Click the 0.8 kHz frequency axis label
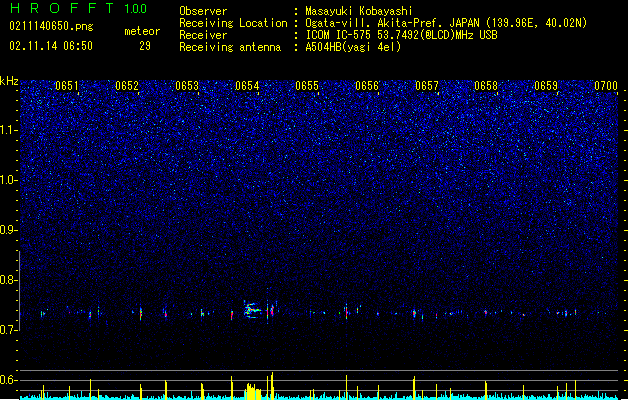 point(9,280)
